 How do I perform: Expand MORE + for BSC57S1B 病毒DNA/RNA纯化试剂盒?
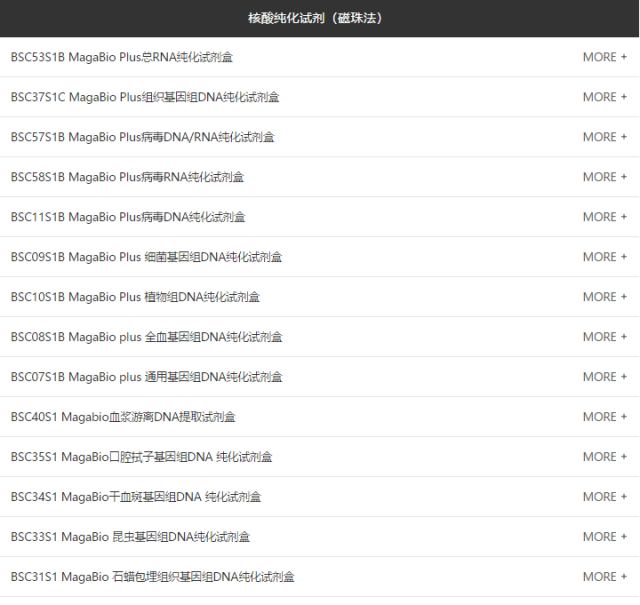[x=604, y=137]
